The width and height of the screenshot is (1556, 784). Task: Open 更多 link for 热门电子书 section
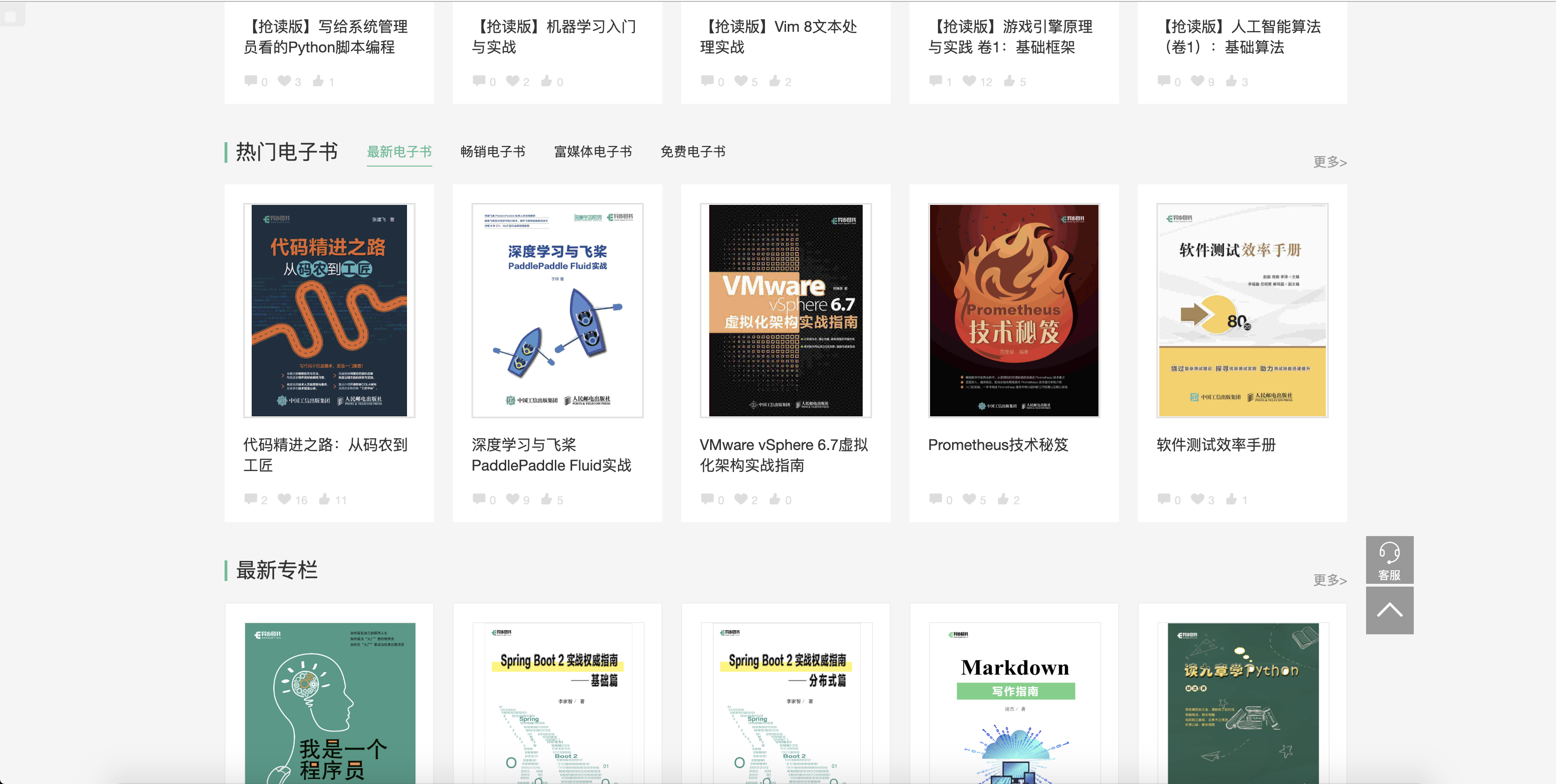(x=1329, y=162)
